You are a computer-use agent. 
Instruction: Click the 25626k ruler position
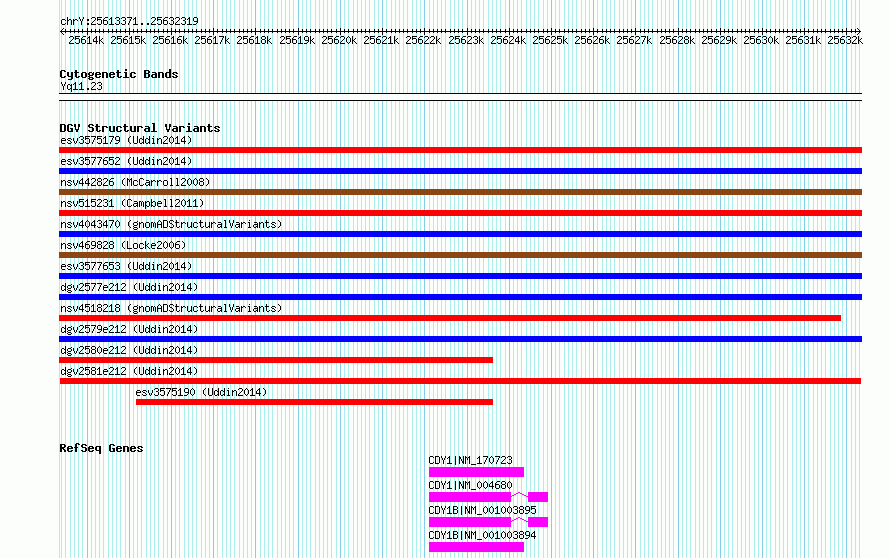(x=592, y=40)
